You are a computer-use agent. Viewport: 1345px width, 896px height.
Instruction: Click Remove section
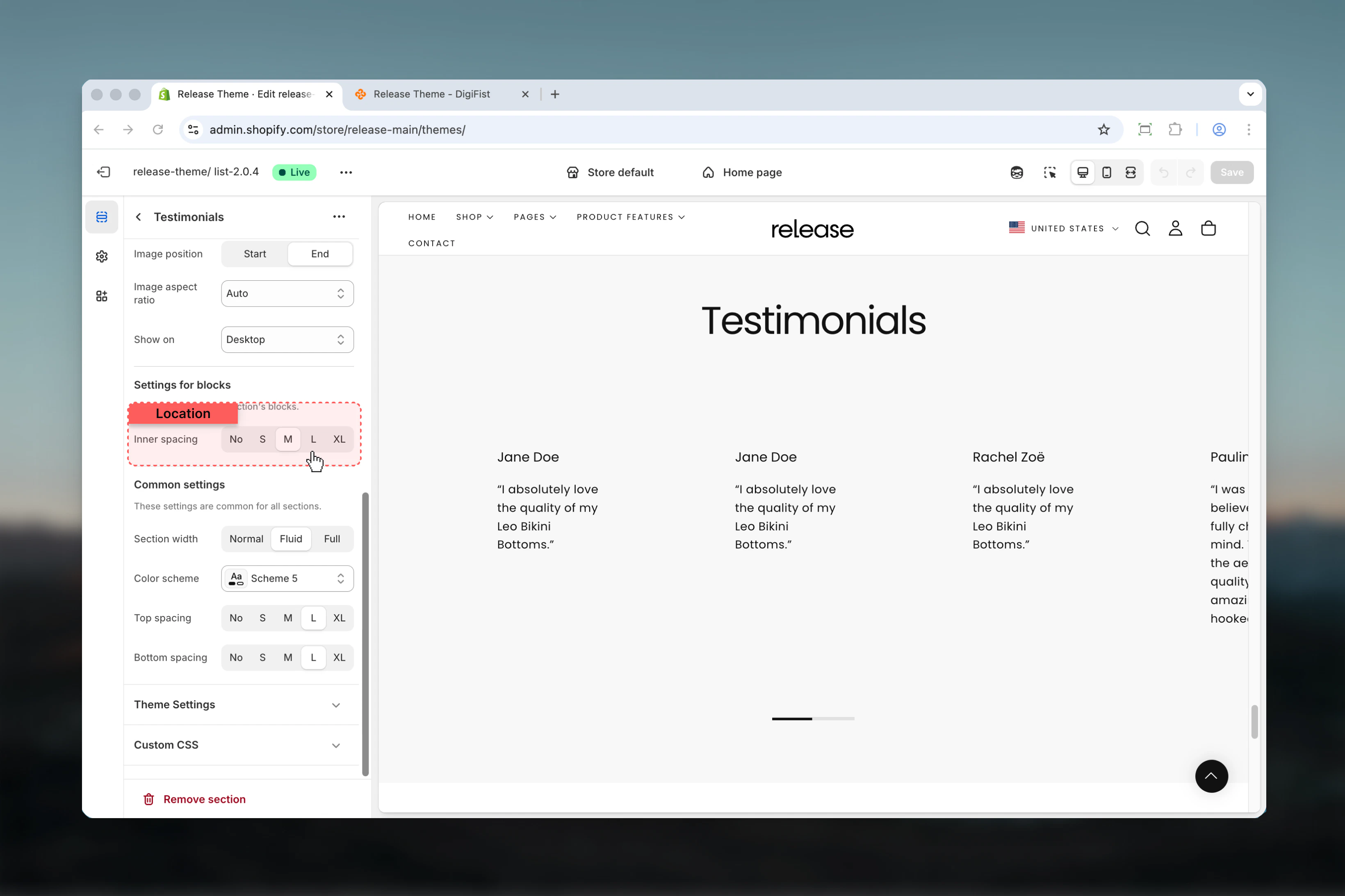pos(194,799)
